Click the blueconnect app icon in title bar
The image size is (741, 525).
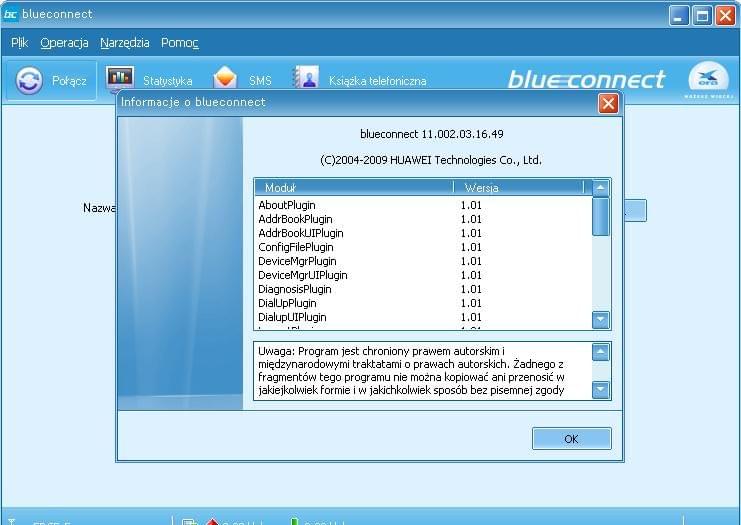[x=12, y=14]
